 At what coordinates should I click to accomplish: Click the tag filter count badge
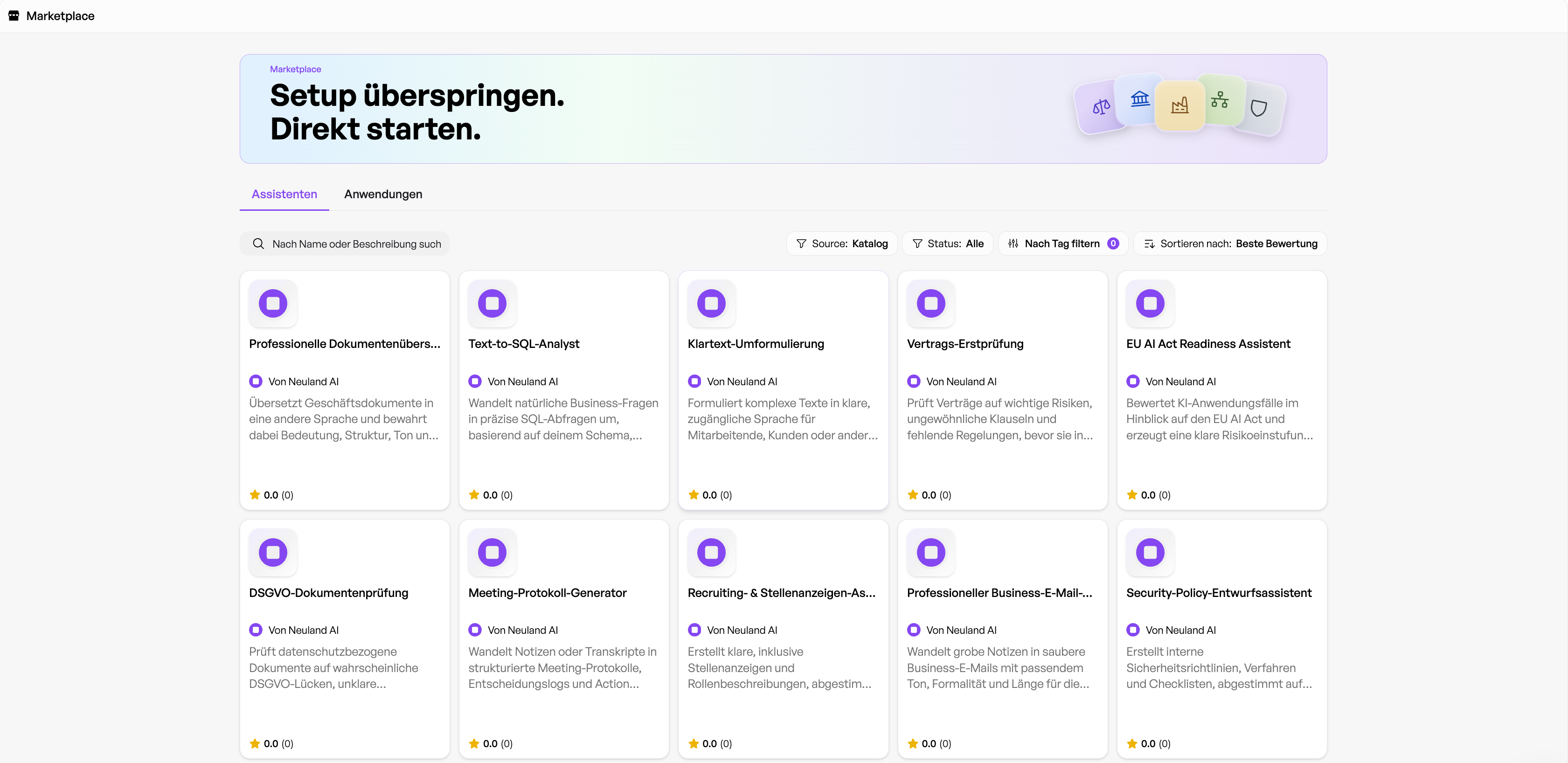point(1113,243)
